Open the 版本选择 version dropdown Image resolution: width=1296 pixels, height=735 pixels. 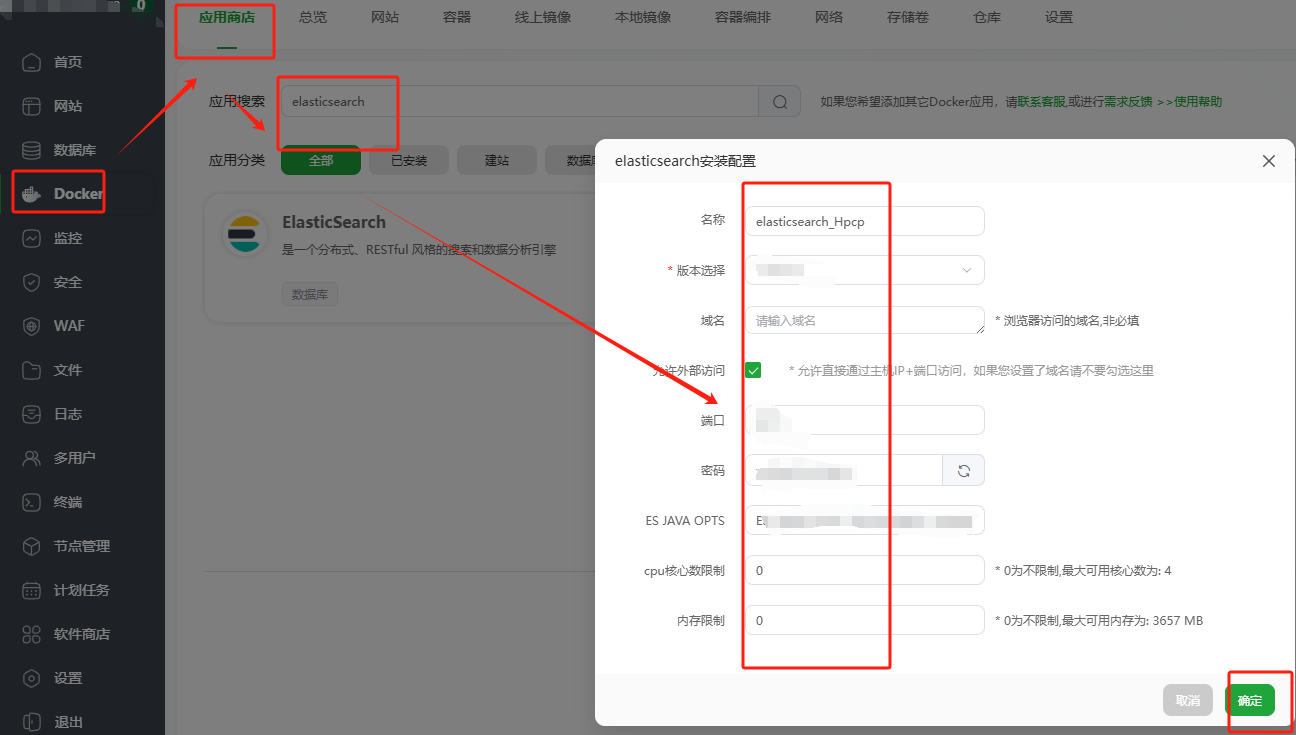click(865, 270)
